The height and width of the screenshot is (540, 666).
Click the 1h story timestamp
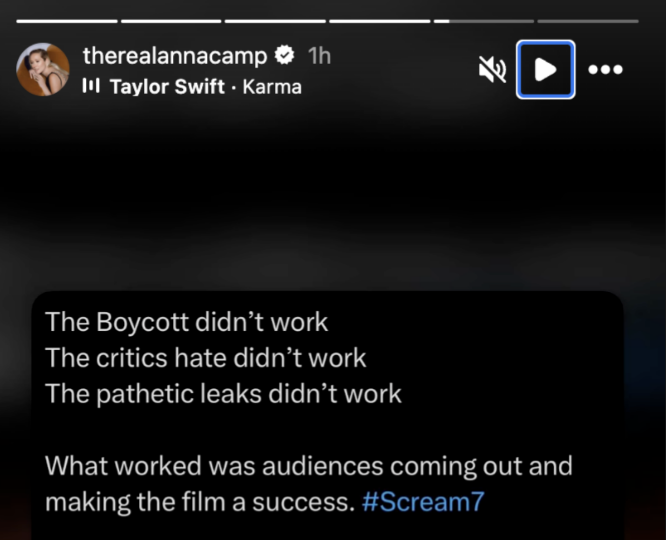pos(319,55)
